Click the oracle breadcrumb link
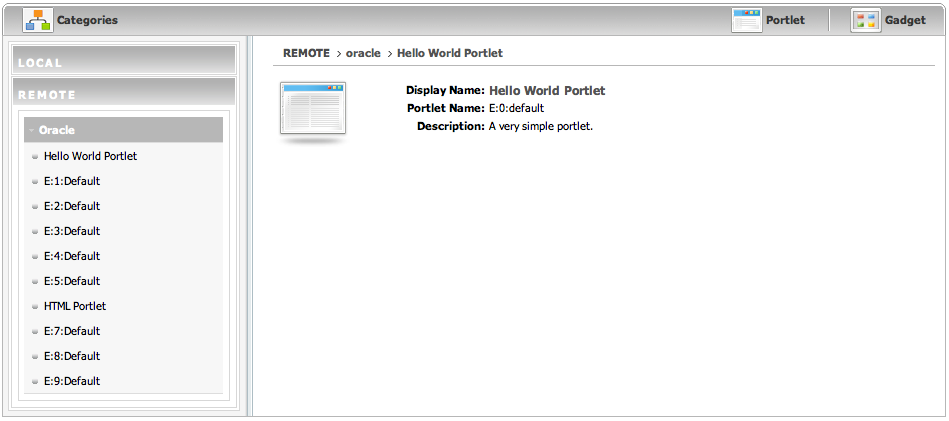 pos(363,53)
